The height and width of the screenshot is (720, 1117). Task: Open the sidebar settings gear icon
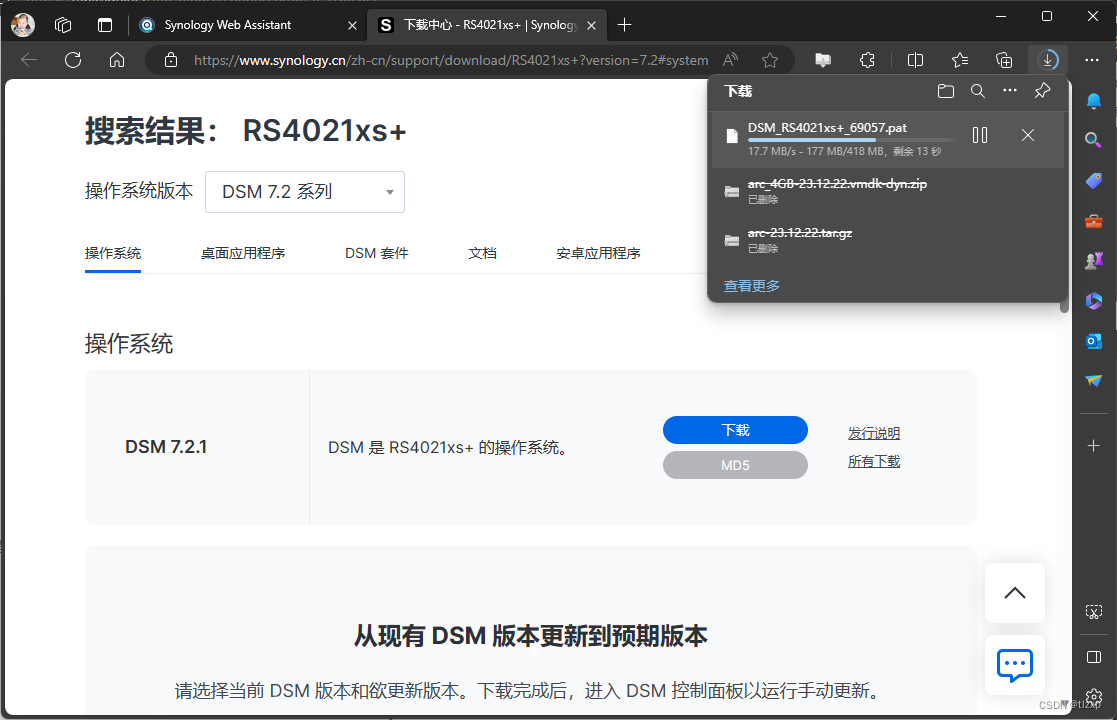1093,696
